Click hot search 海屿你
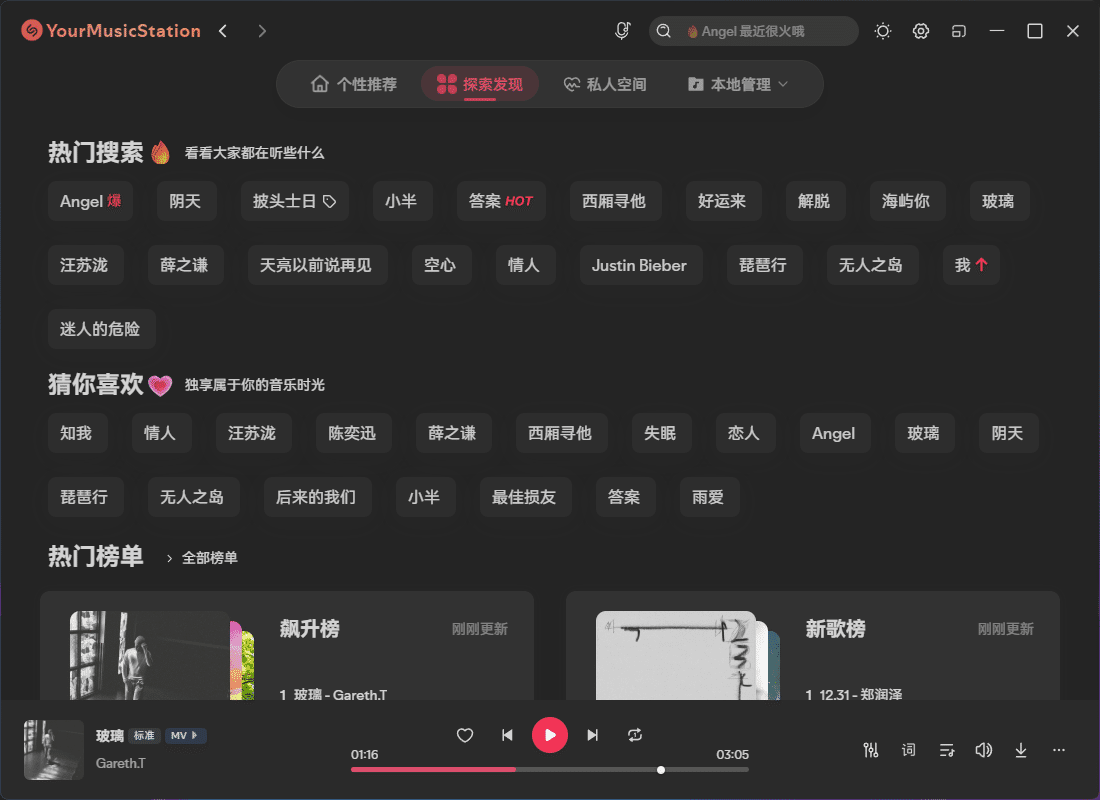The width and height of the screenshot is (1100, 800). [x=906, y=201]
